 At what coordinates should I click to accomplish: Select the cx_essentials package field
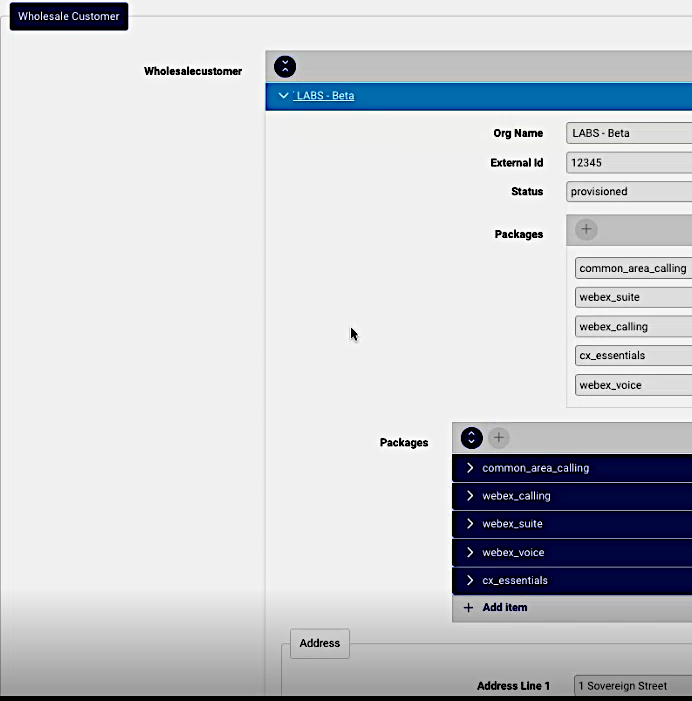(x=633, y=355)
